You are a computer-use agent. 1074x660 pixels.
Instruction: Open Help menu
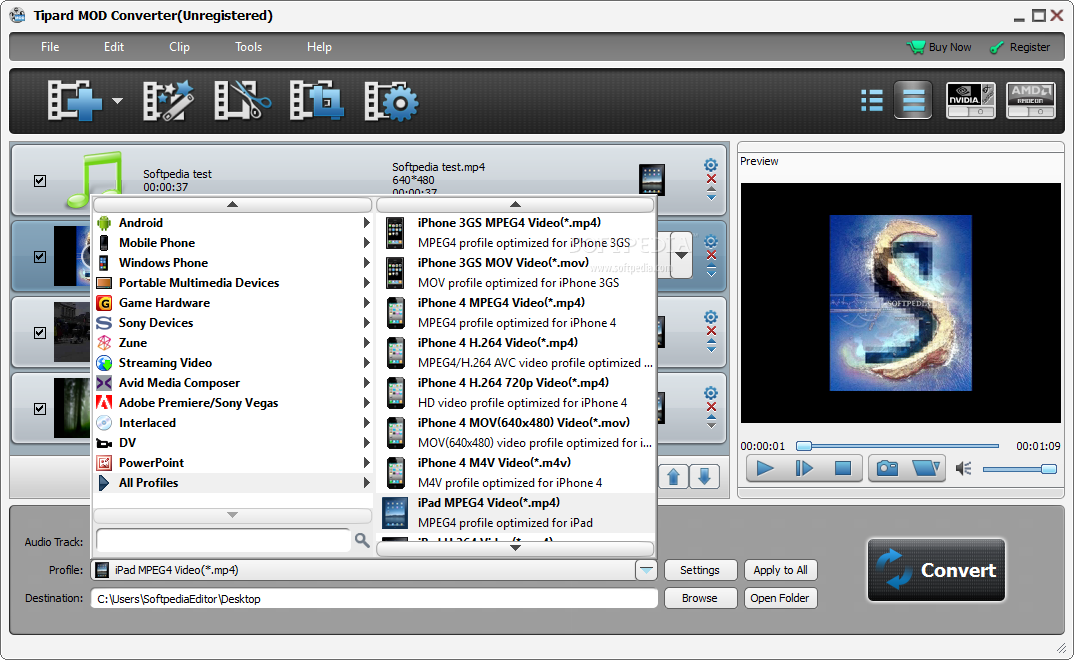point(319,47)
